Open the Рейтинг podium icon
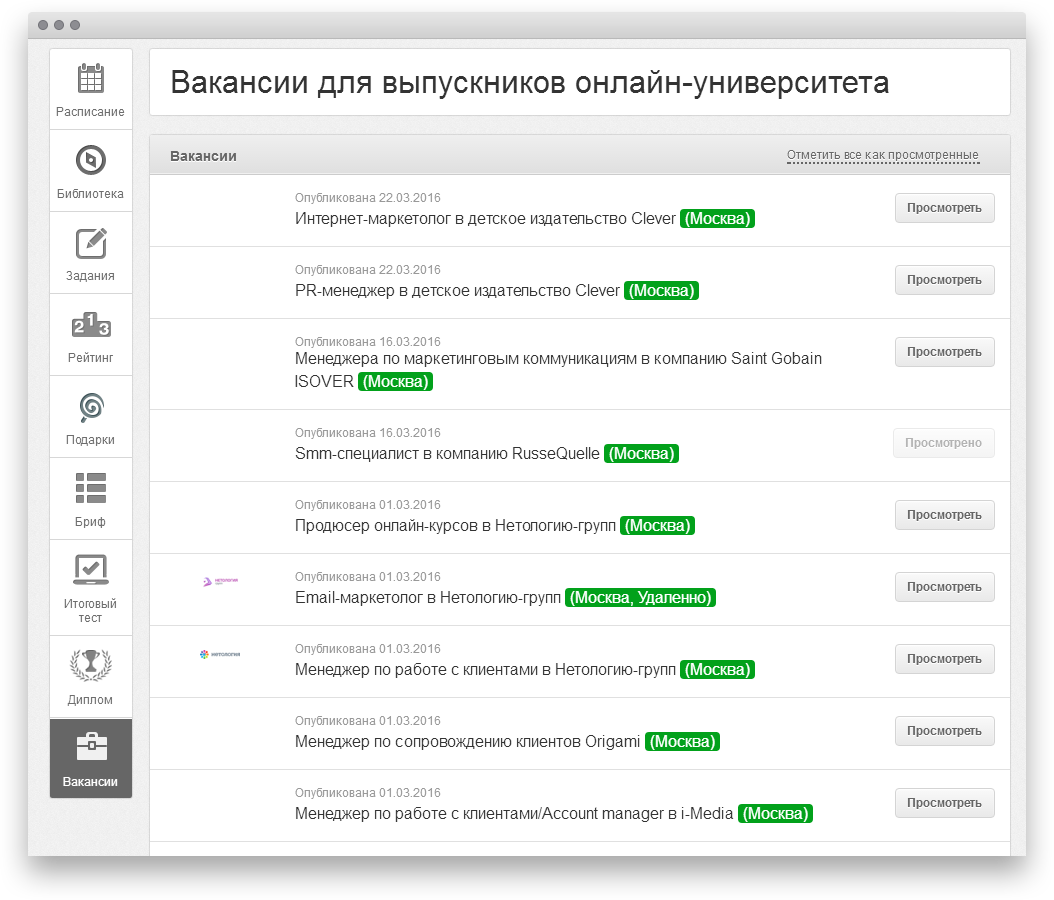The width and height of the screenshot is (1054, 900). (x=91, y=325)
